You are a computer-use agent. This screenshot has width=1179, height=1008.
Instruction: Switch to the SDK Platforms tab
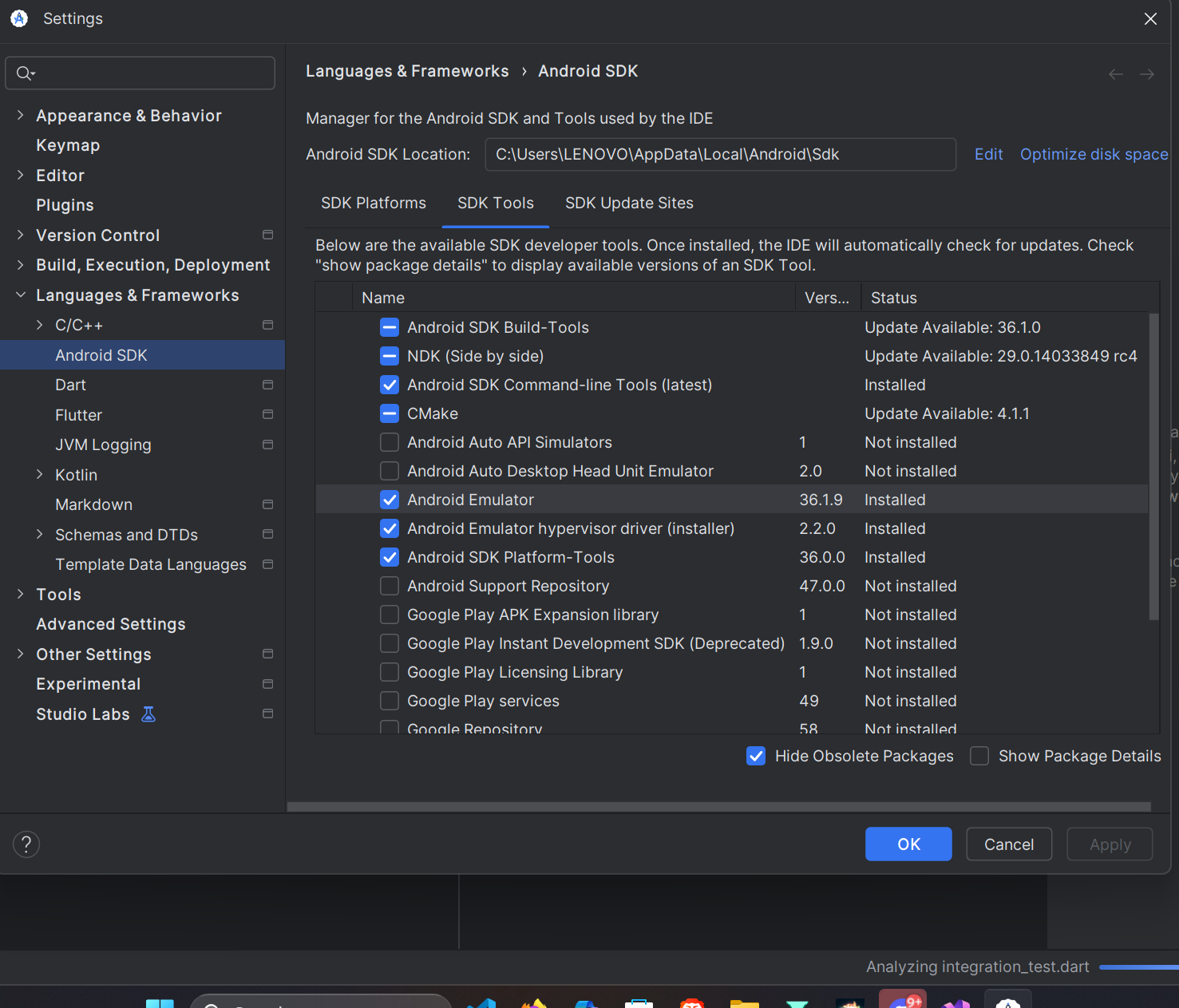374,204
